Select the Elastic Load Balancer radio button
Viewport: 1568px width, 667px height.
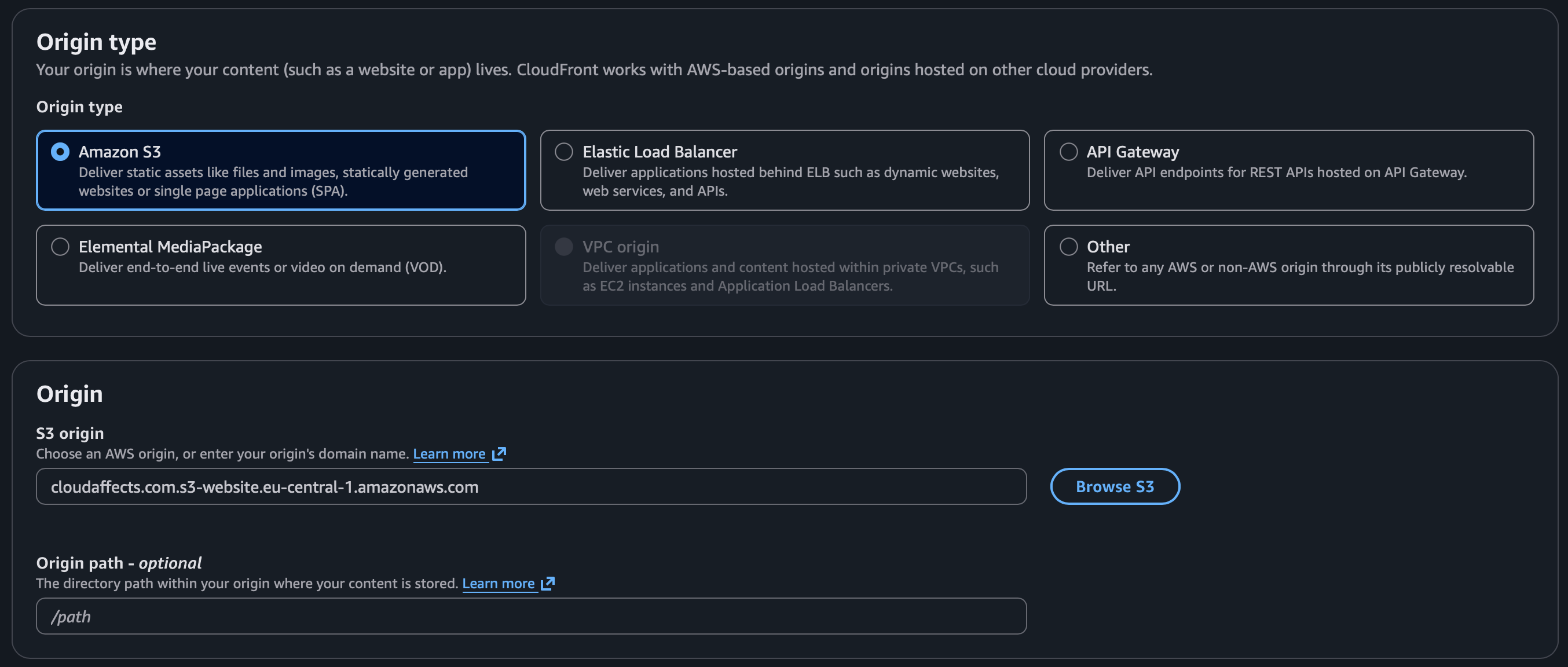(x=563, y=152)
